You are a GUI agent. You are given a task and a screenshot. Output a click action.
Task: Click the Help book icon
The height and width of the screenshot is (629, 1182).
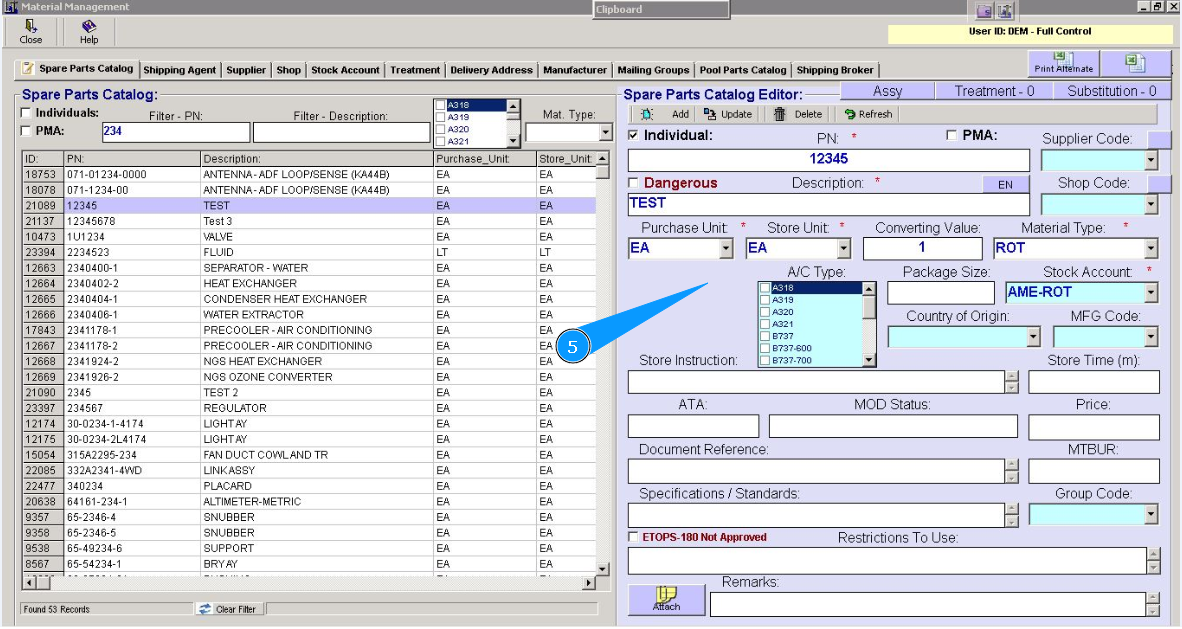[89, 26]
